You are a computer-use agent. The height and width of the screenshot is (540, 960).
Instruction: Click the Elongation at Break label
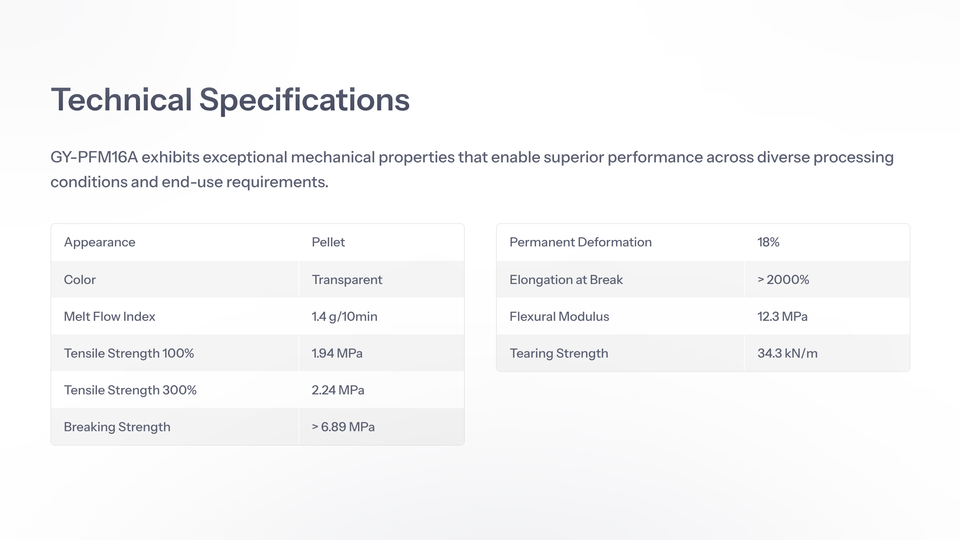[x=566, y=280]
